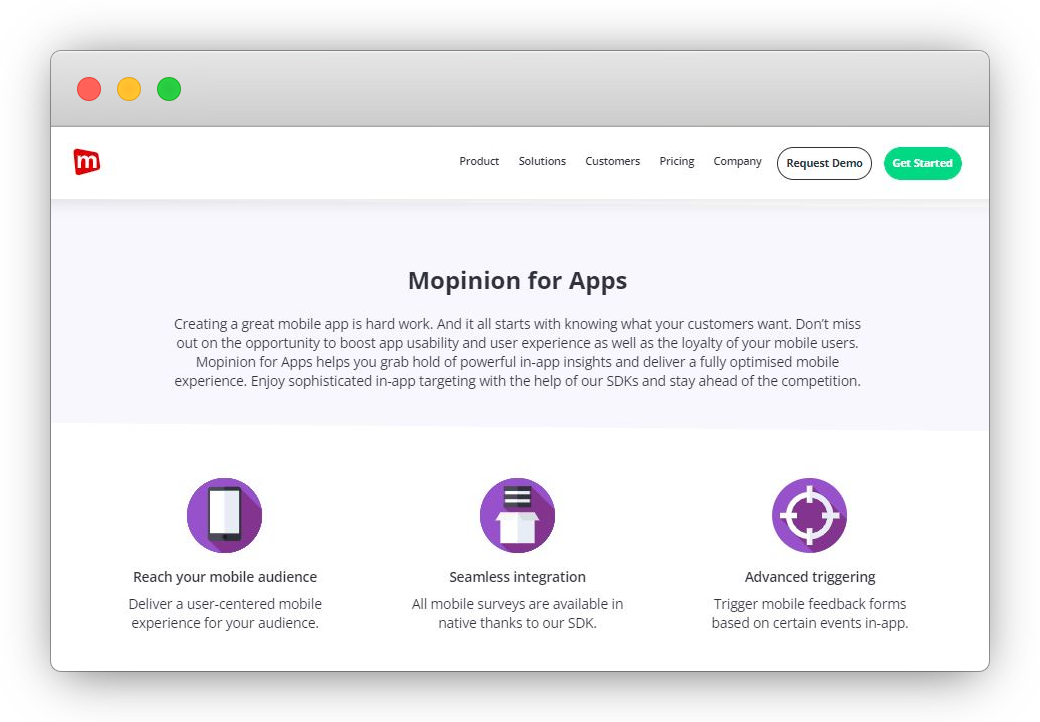The width and height of the screenshot is (1040, 722).
Task: Click the Reach your mobile audience title
Action: (225, 577)
